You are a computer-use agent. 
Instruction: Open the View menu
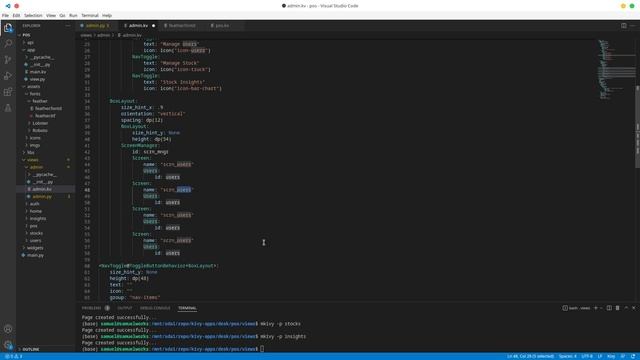51,16
